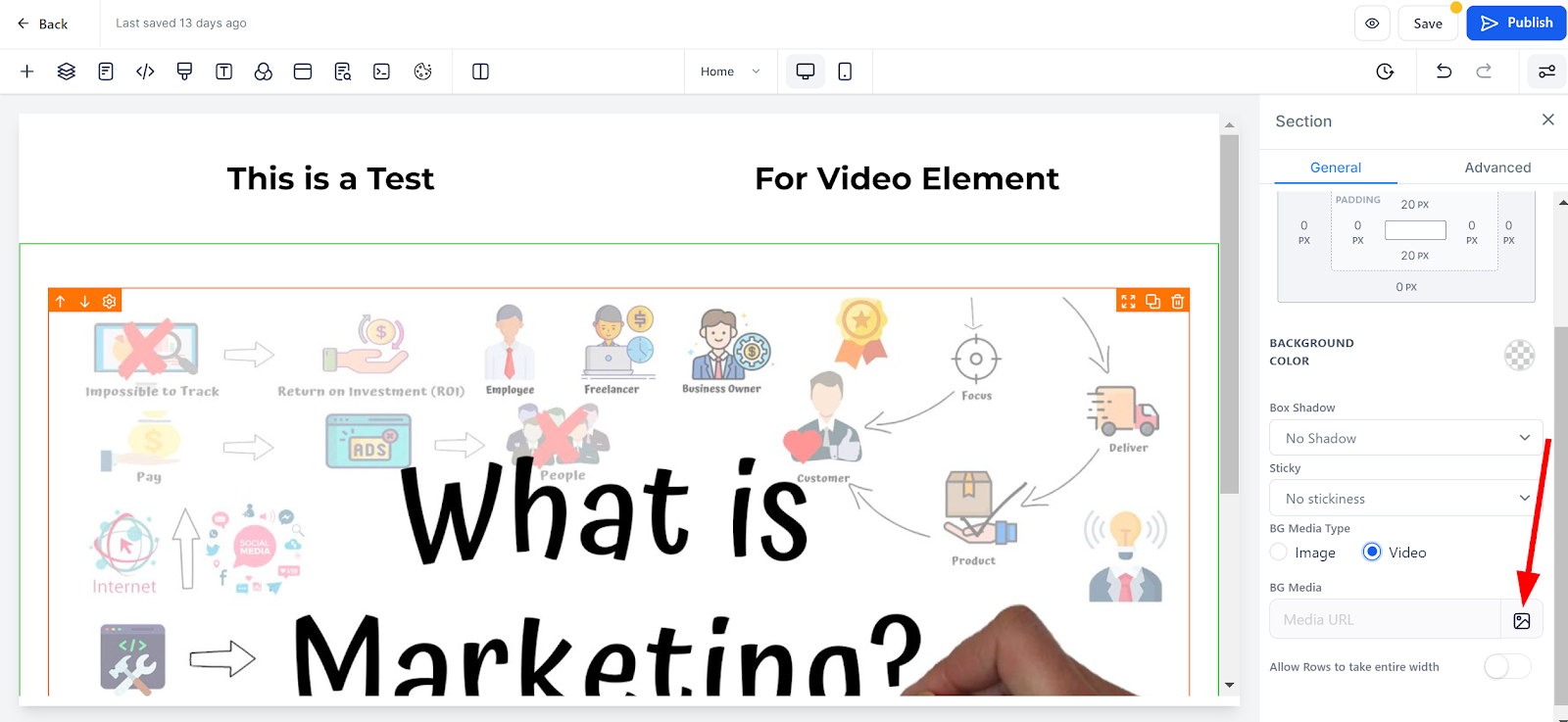The height and width of the screenshot is (722, 1568).
Task: Open the custom code brackets icon
Action: tap(145, 72)
